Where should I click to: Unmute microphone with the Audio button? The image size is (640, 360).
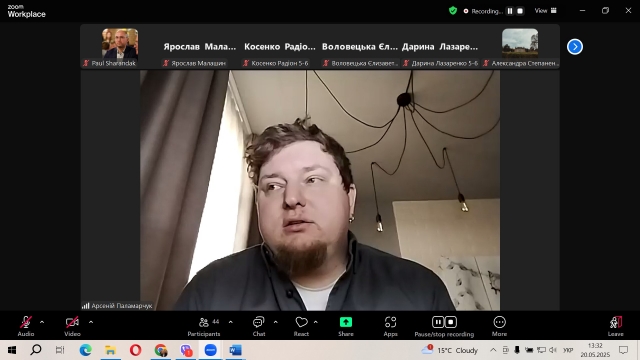click(x=26, y=326)
